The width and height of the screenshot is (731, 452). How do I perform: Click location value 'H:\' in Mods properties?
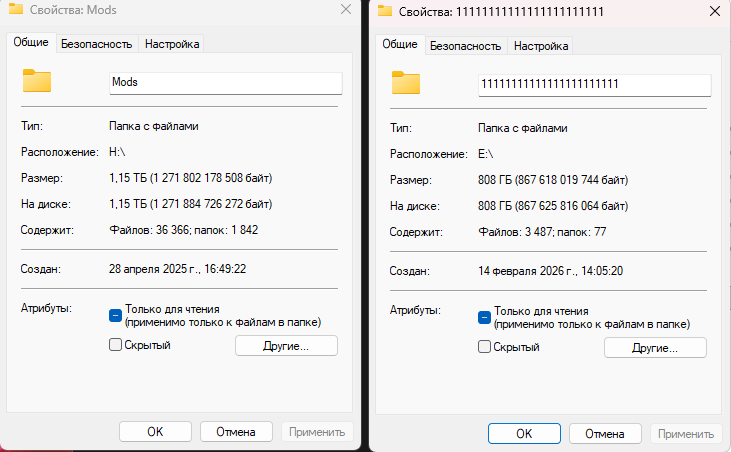tap(117, 152)
